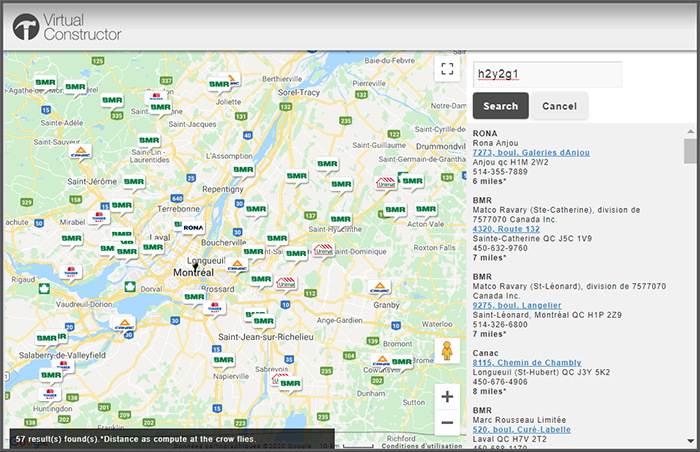The width and height of the screenshot is (700, 452).
Task: Click the results list scroll up arrow
Action: pos(690,131)
